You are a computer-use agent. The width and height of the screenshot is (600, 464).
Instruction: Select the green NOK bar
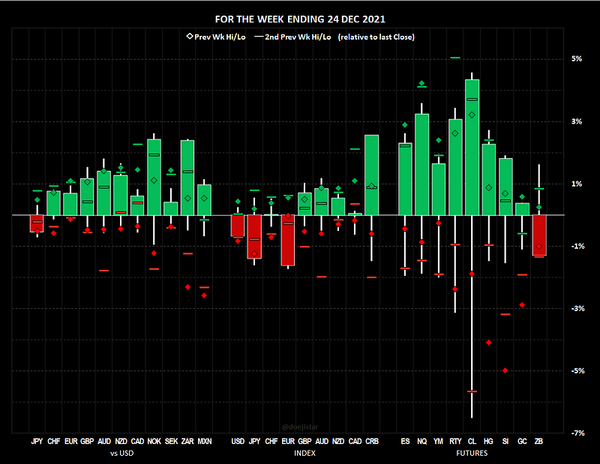[x=154, y=176]
